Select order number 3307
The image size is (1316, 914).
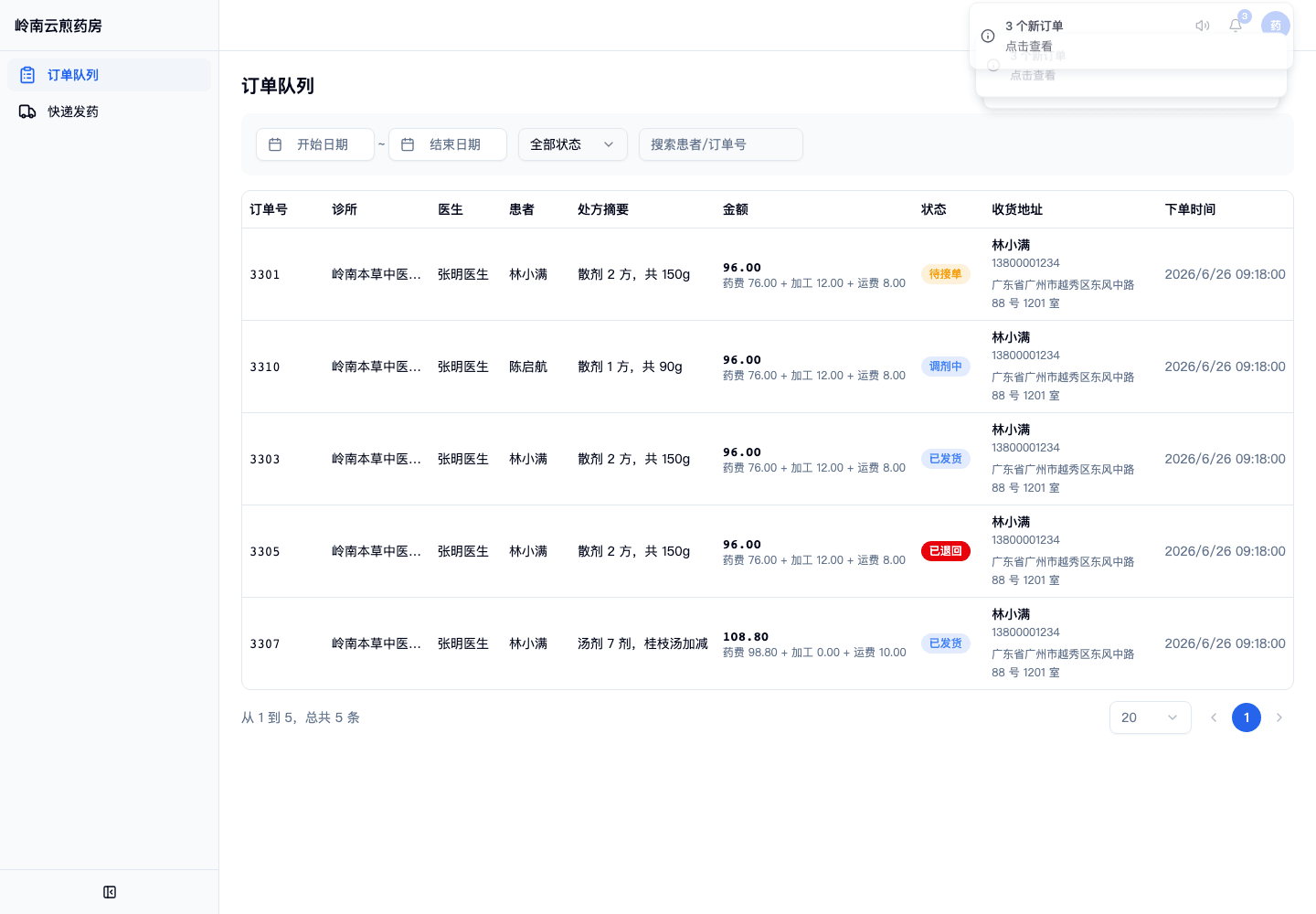pyautogui.click(x=265, y=643)
